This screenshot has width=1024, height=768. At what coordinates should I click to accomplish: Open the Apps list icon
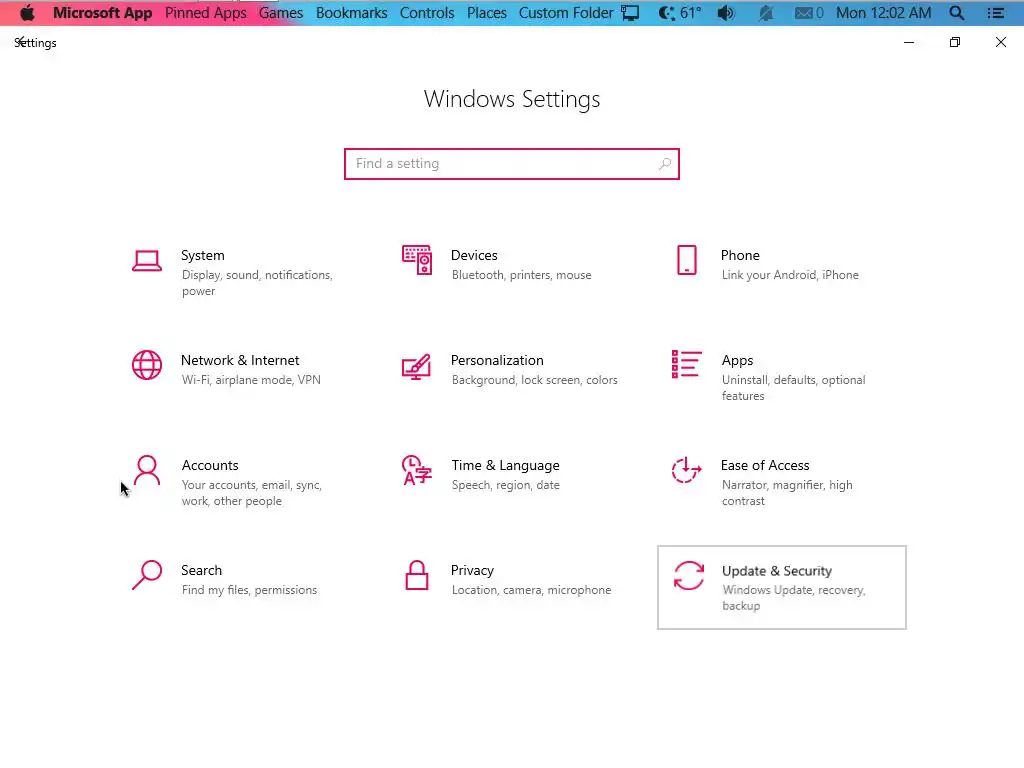(686, 364)
